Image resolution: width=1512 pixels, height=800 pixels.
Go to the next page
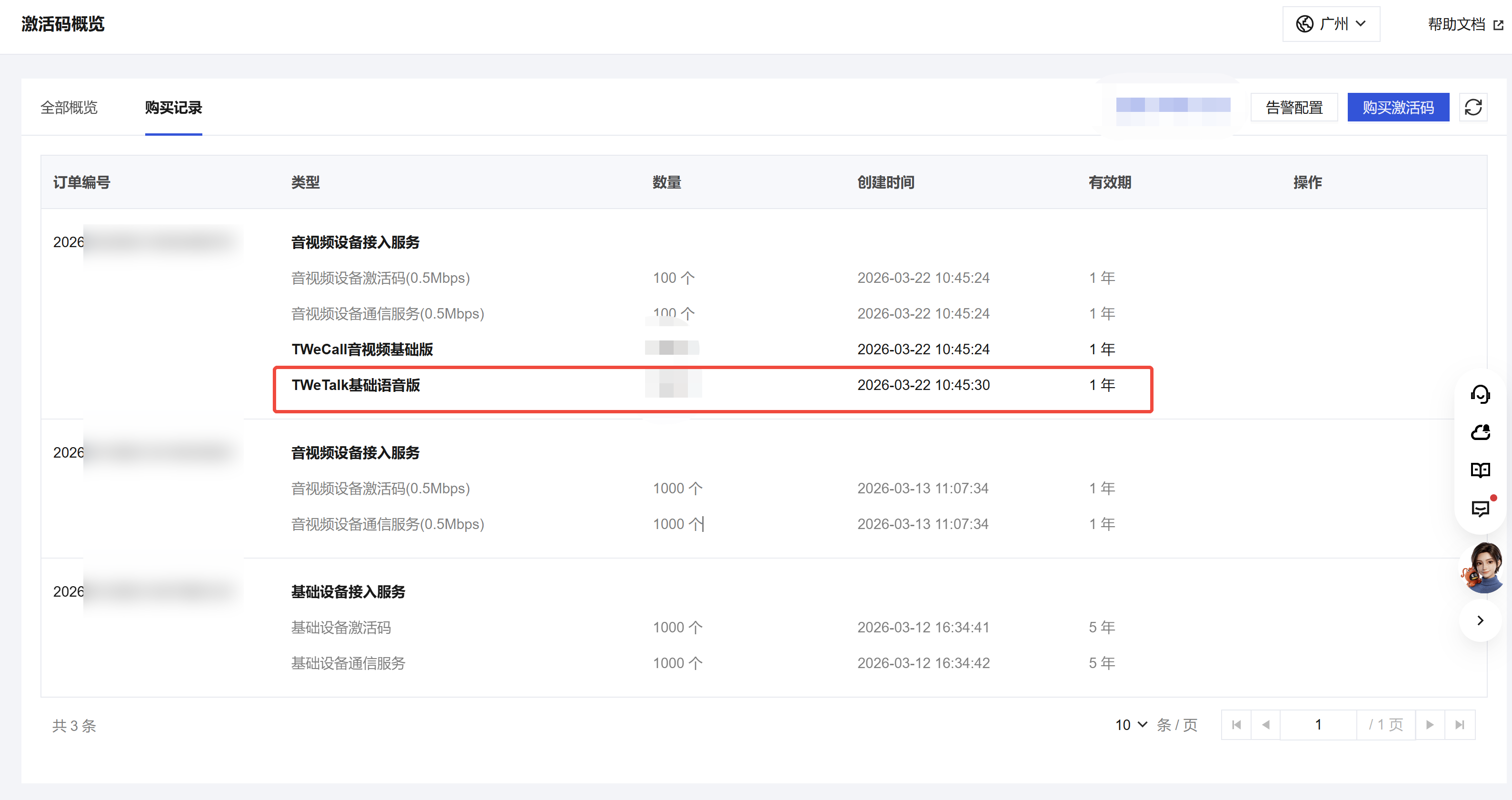tap(1430, 725)
